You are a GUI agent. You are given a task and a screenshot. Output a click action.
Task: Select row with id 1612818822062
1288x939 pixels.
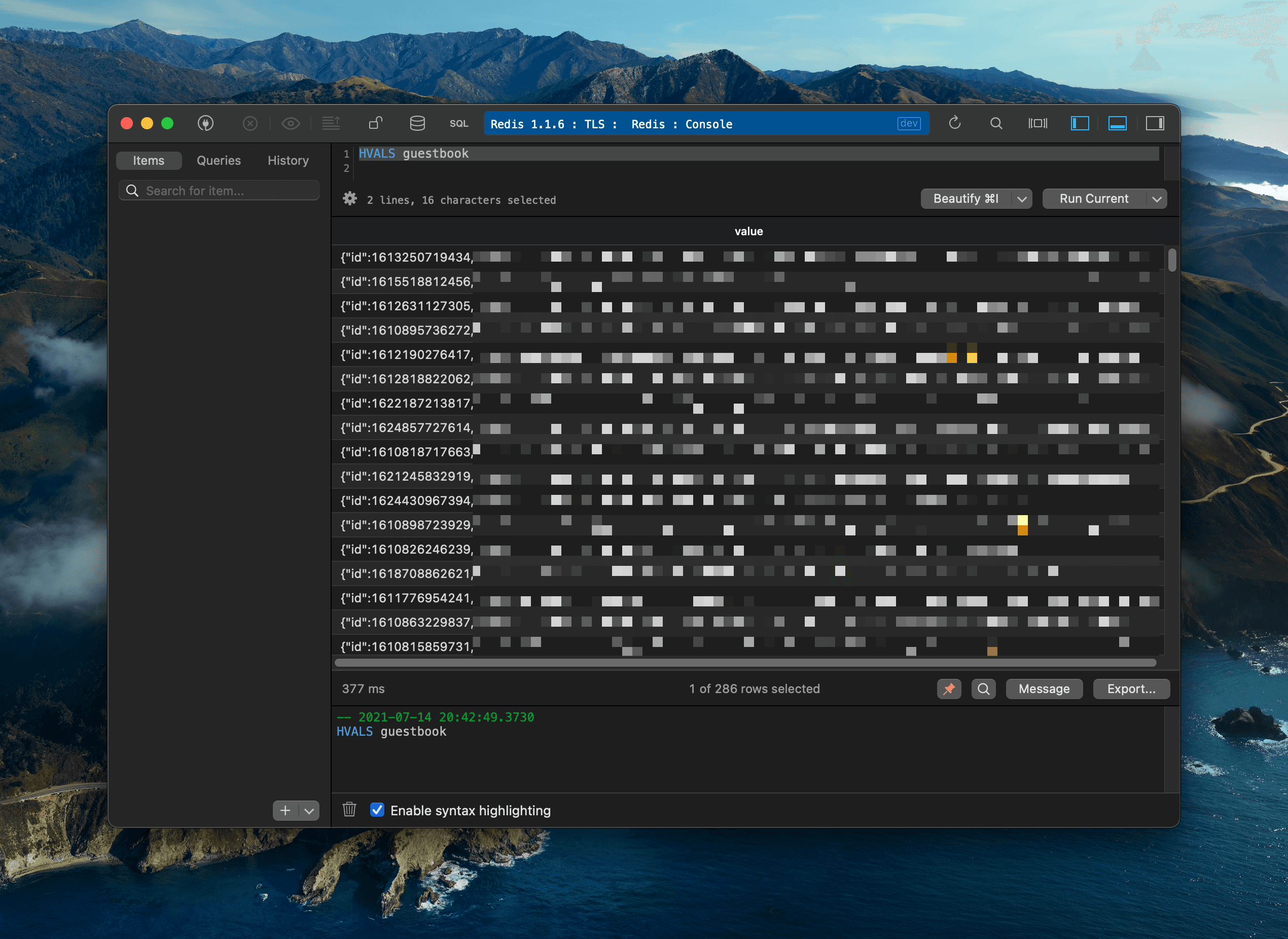coord(747,379)
